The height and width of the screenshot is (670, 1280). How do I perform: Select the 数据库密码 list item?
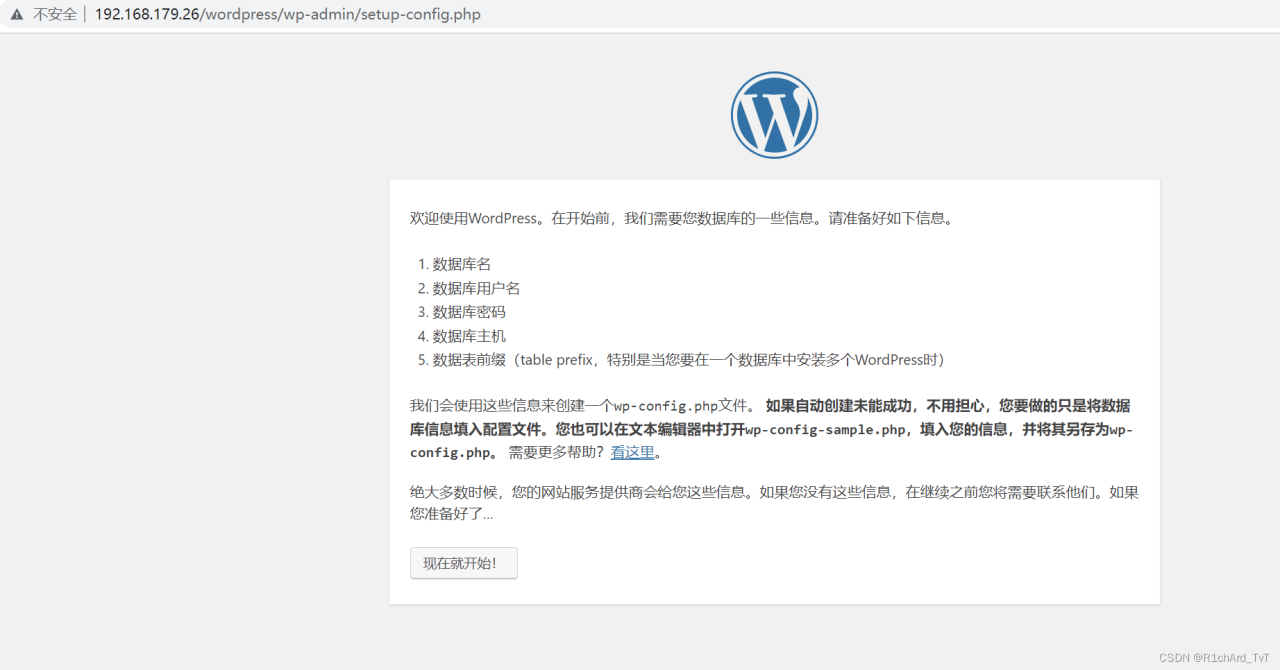[469, 312]
